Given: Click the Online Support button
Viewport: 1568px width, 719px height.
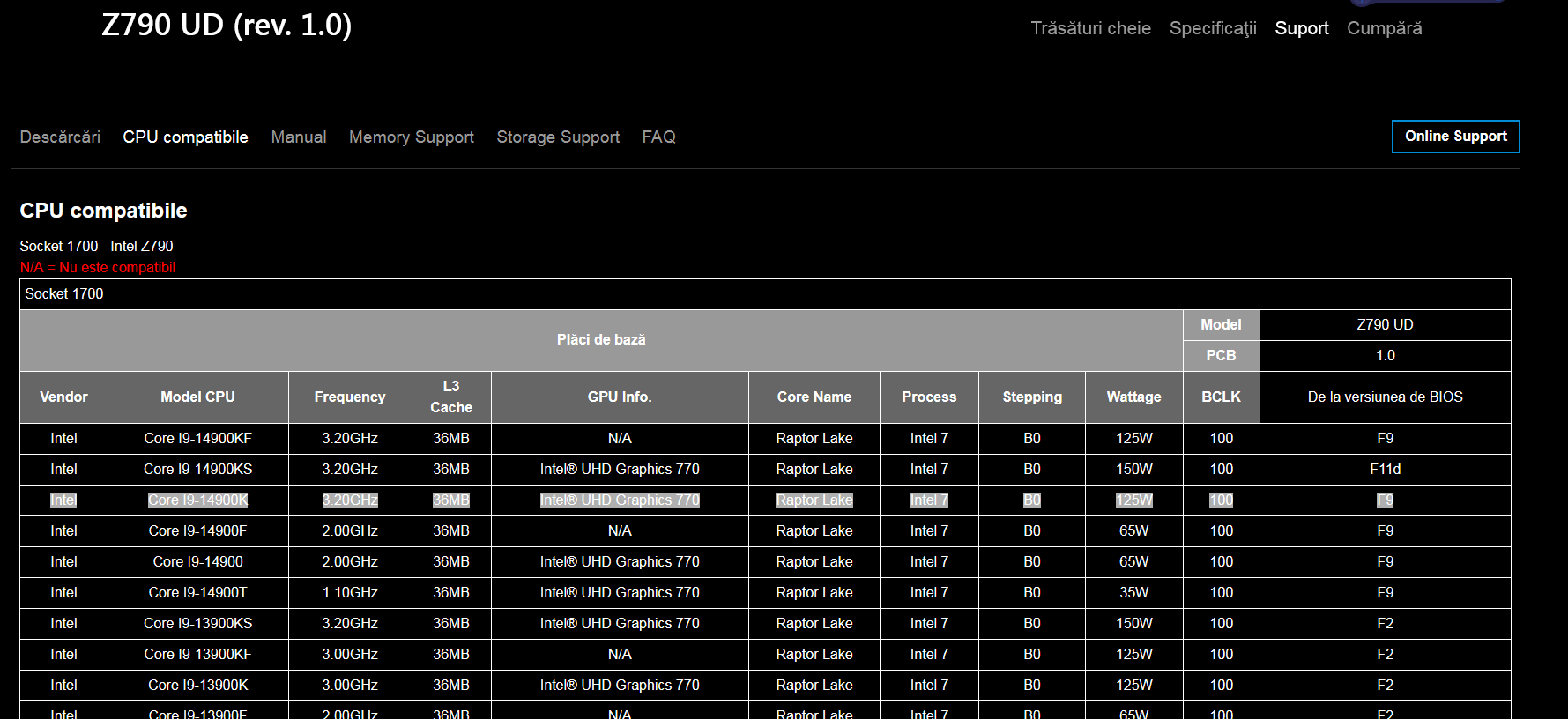Looking at the screenshot, I should tap(1456, 137).
